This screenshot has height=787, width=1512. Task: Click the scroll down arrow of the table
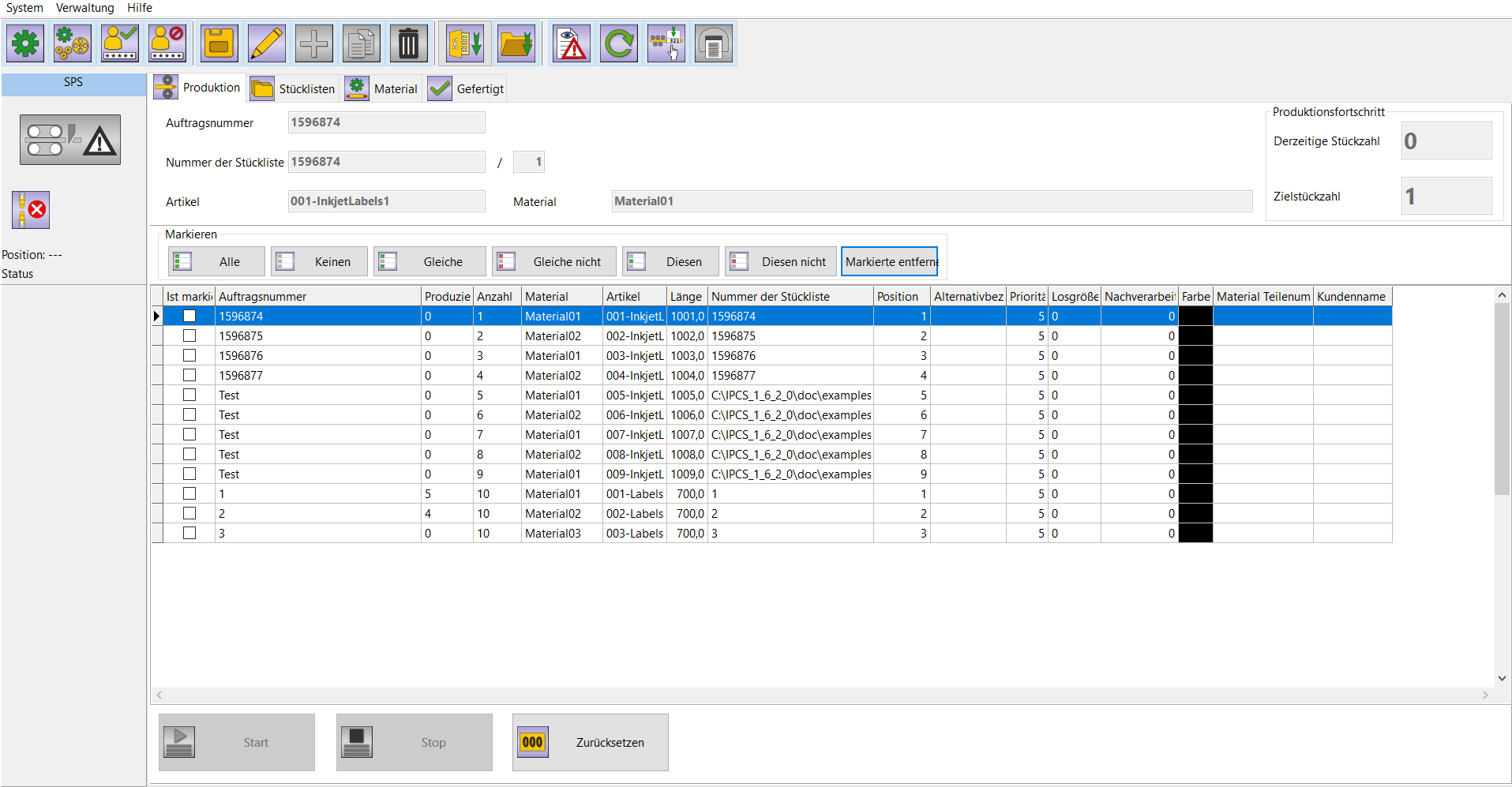[1502, 678]
